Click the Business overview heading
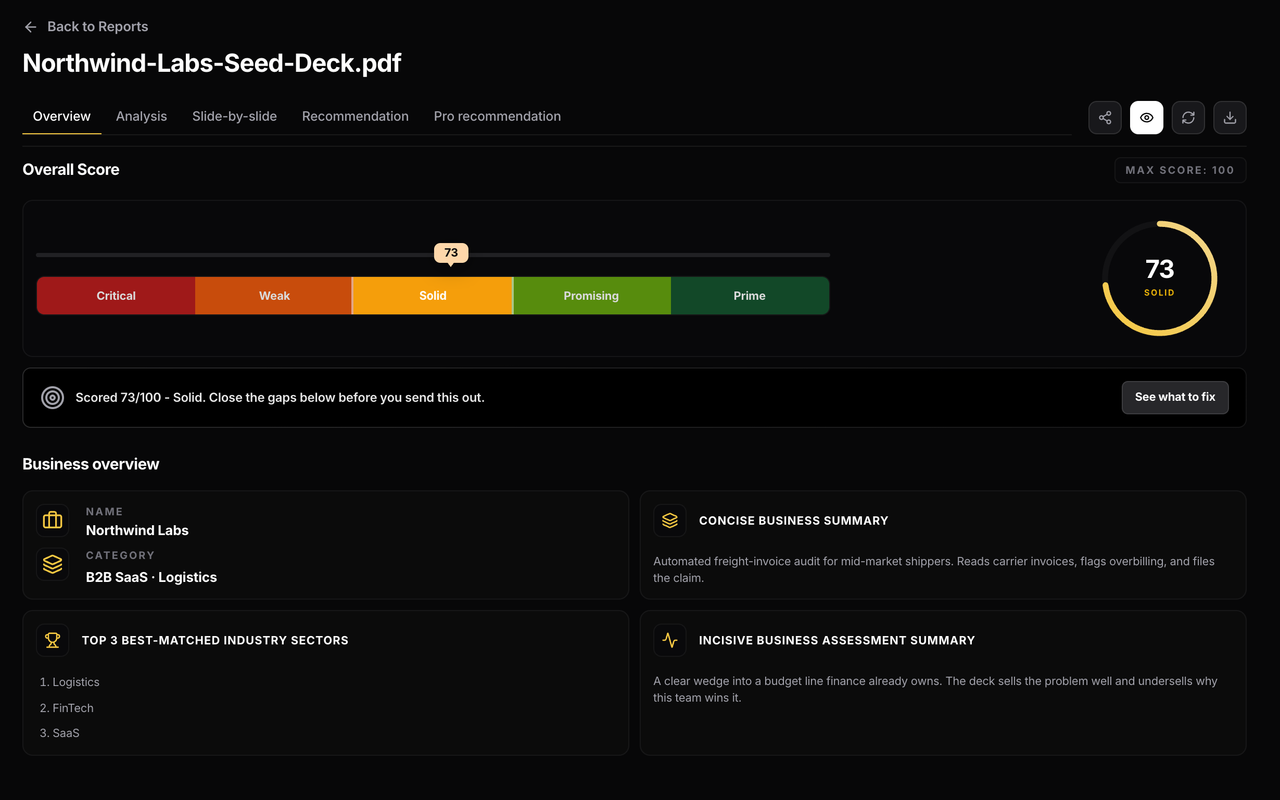The height and width of the screenshot is (800, 1280). pyautogui.click(x=91, y=464)
